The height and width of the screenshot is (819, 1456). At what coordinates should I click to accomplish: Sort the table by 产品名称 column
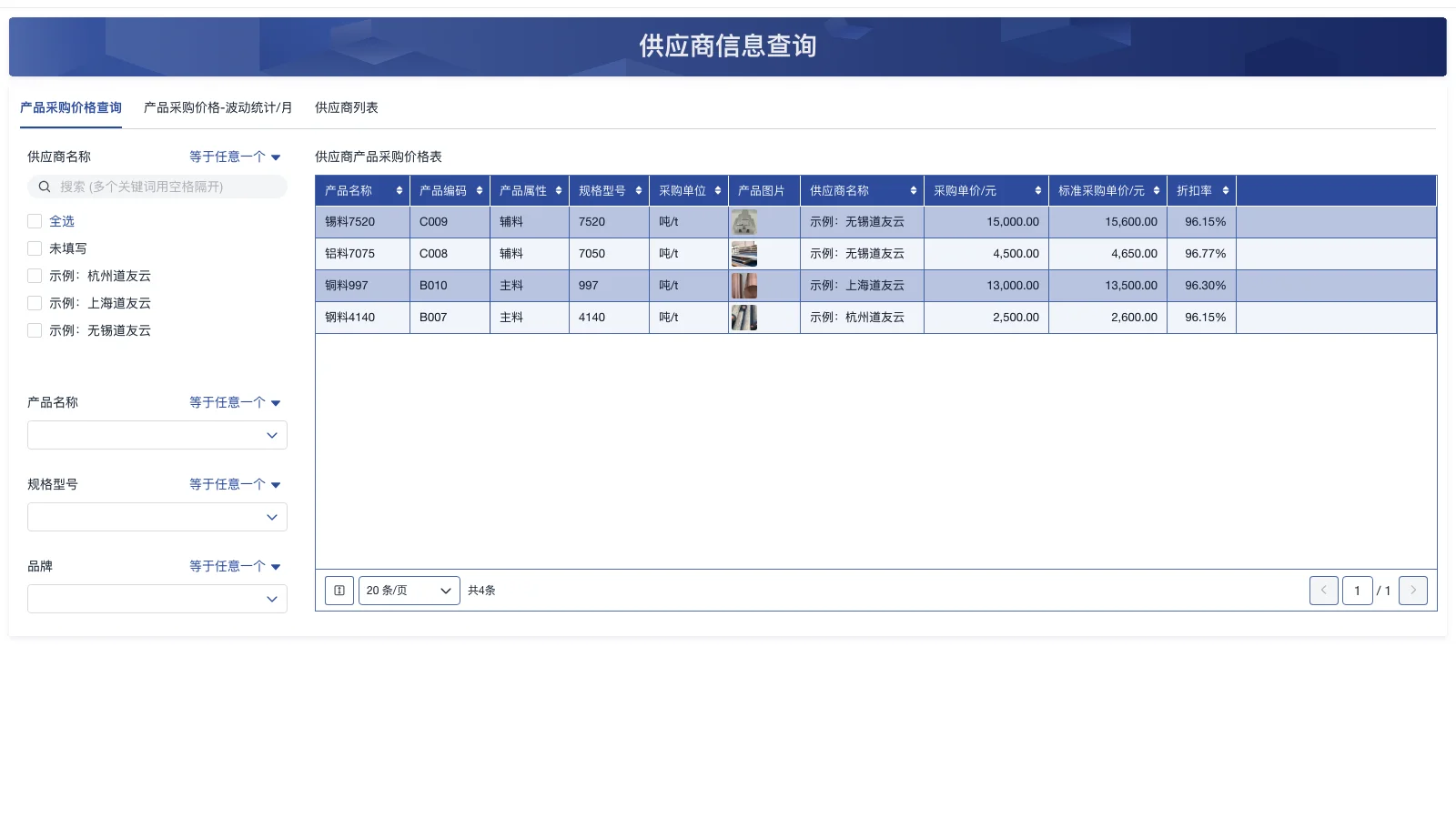(x=399, y=190)
